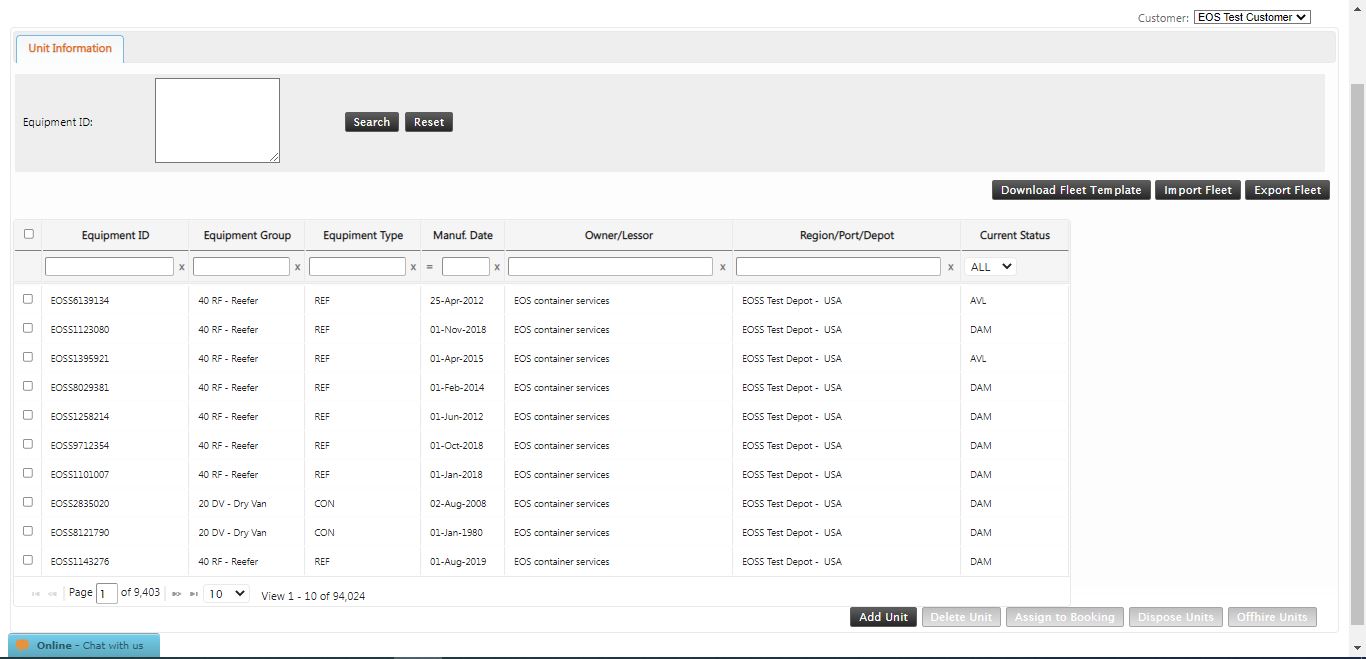Select all units via the header checkbox
1366x659 pixels.
28,234
